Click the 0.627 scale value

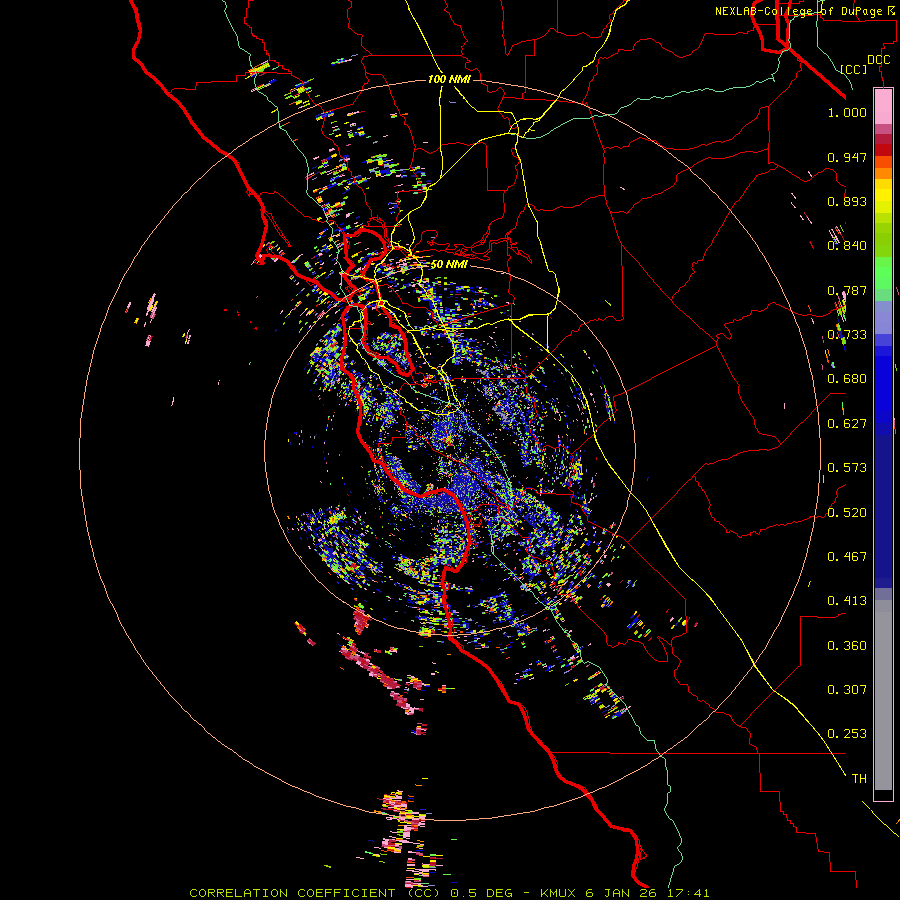[847, 424]
